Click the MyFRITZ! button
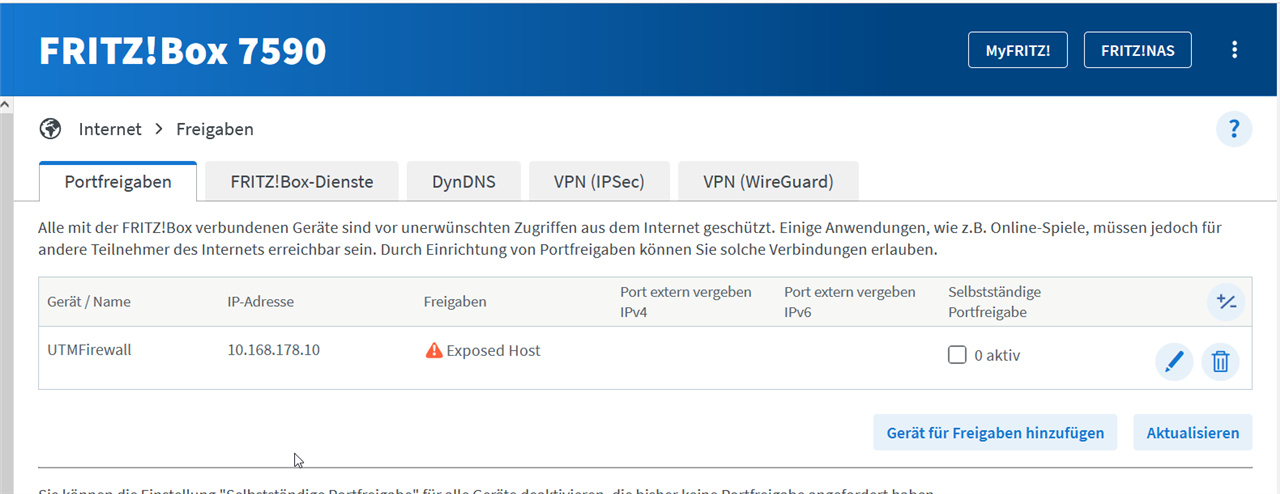 (x=1018, y=50)
